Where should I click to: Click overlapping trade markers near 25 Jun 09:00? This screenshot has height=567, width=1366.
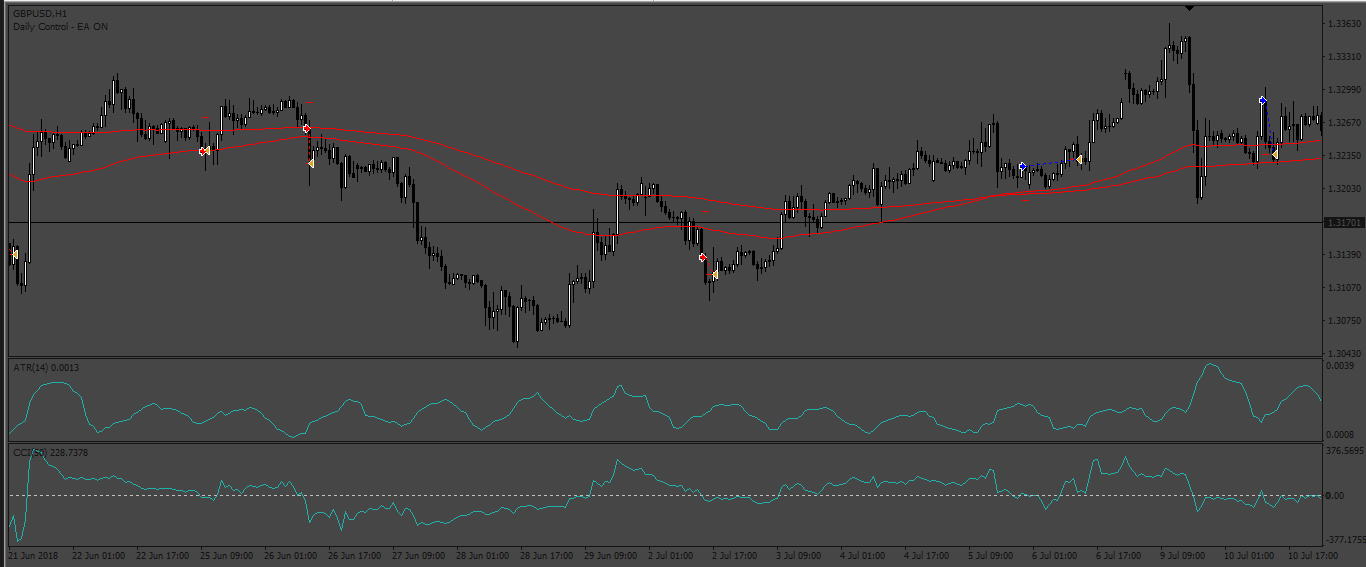pyautogui.click(x=204, y=151)
